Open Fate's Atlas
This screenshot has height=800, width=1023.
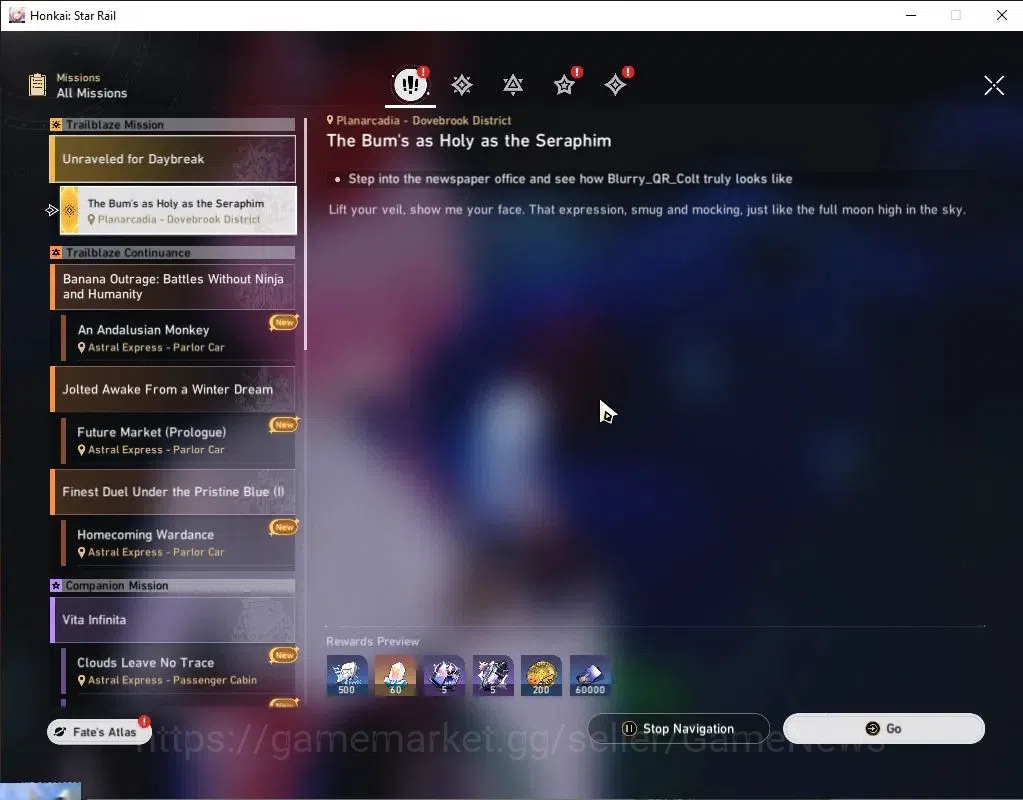coord(99,732)
